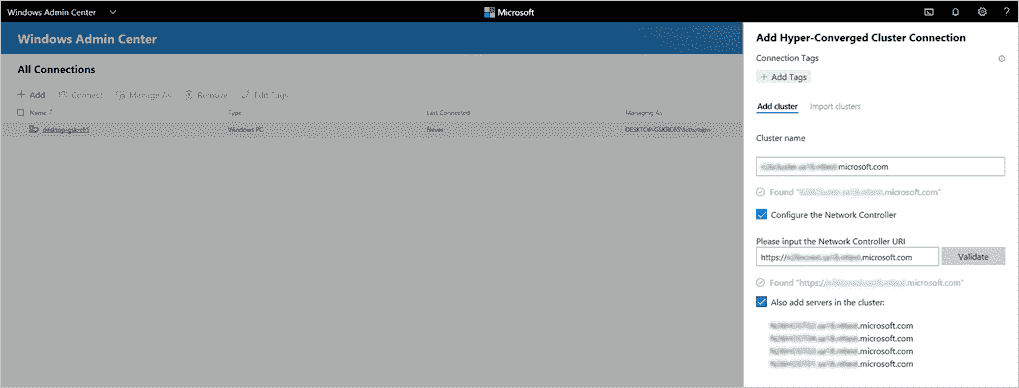Tick the select-all checkbox beside Name

(x=21, y=112)
